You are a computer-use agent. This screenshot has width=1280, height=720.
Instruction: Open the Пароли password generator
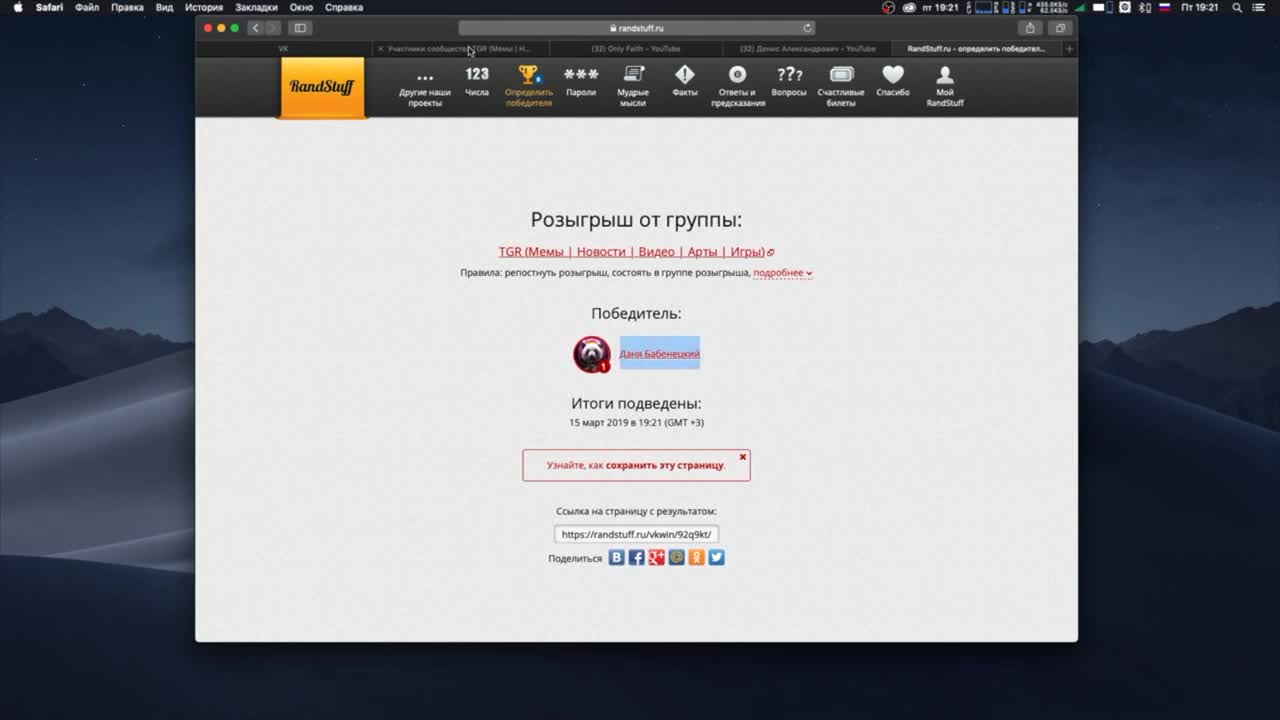(x=581, y=81)
